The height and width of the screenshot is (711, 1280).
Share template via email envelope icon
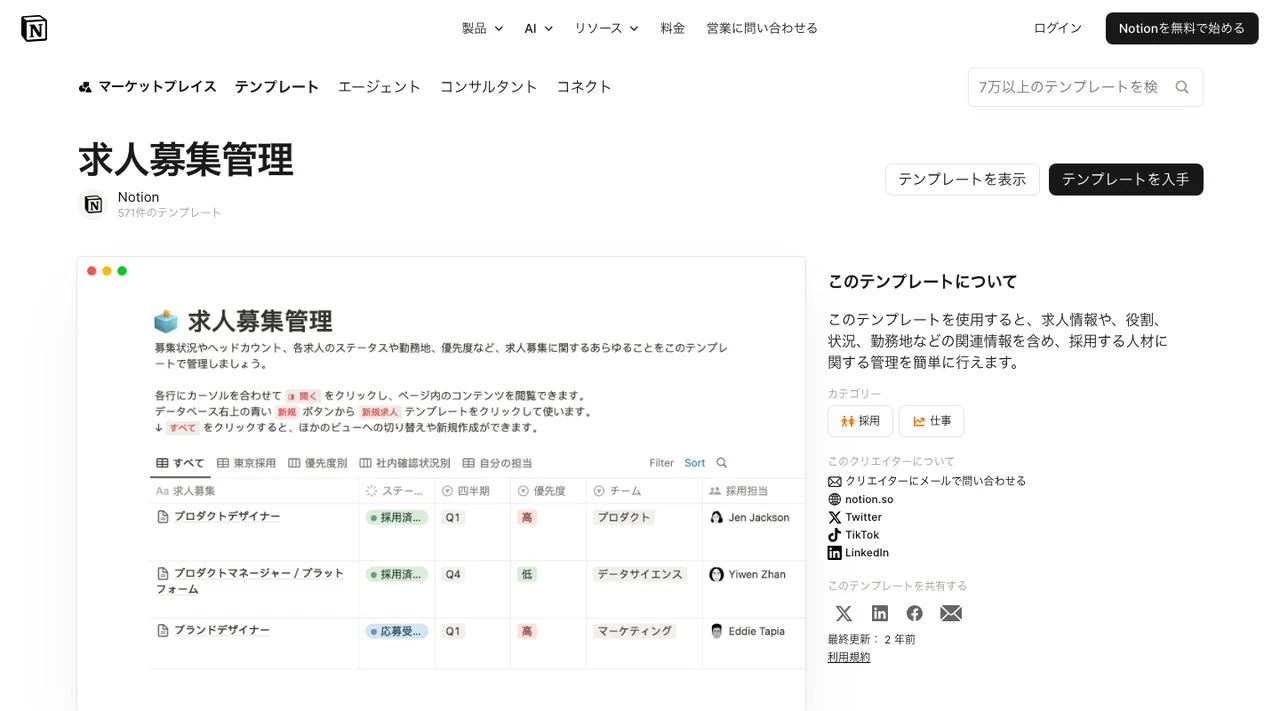pos(951,613)
